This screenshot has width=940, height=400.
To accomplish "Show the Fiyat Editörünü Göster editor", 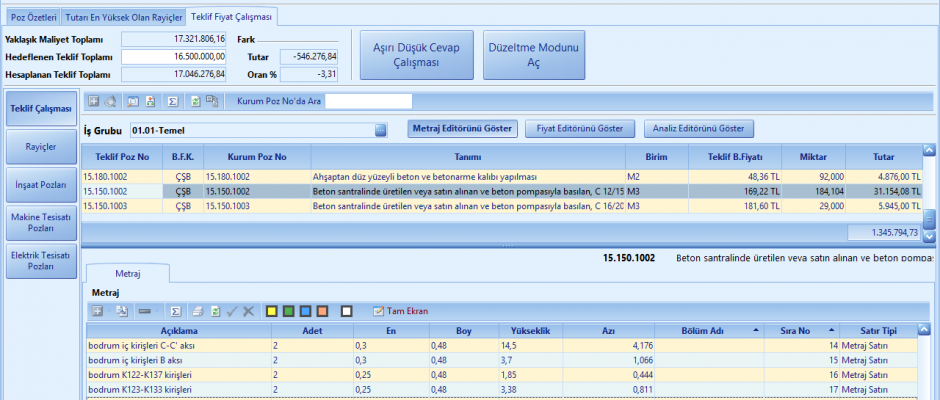I will pyautogui.click(x=579, y=128).
